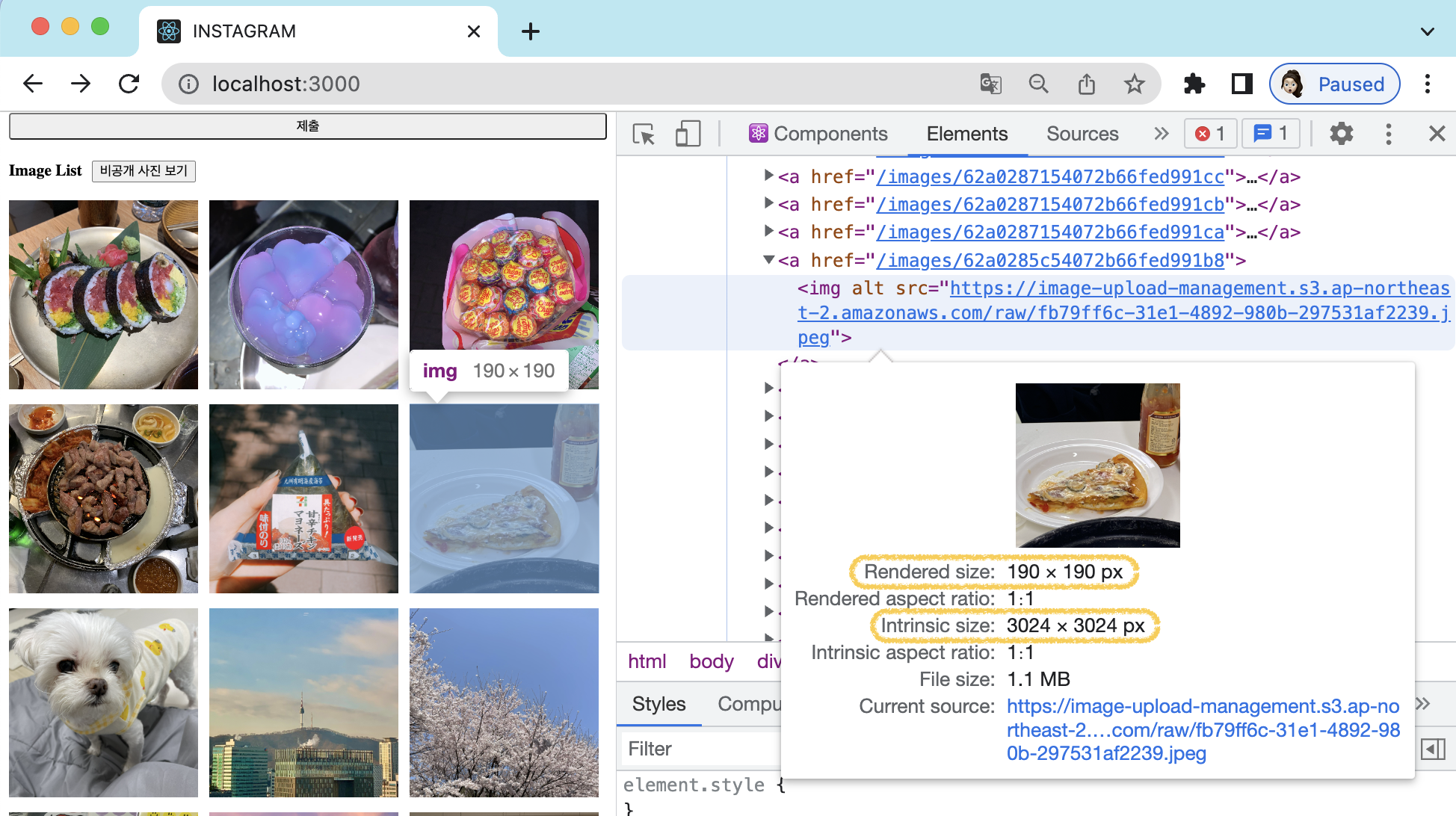
Task: Click the Google Translate icon
Action: pos(990,84)
